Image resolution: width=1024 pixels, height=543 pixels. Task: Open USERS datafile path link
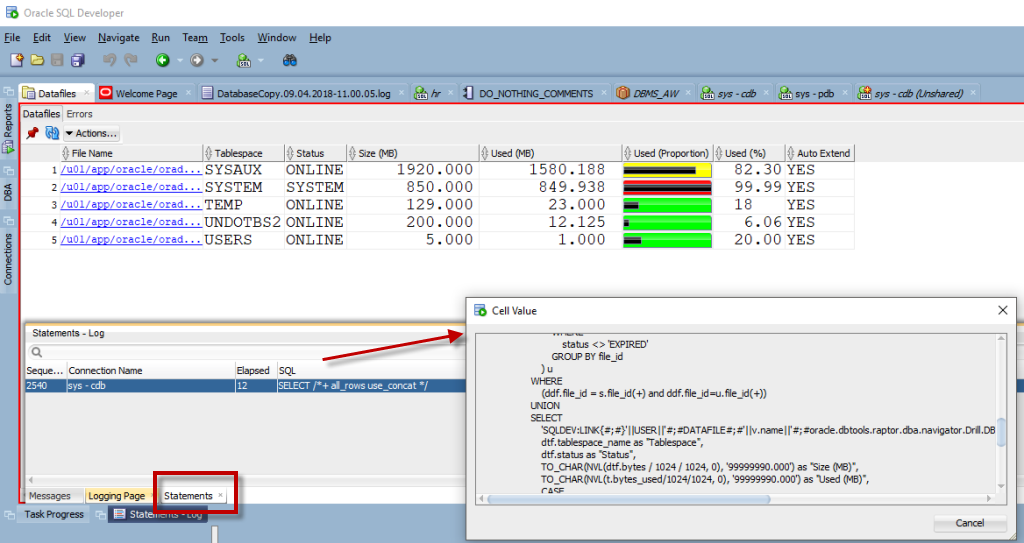tap(131, 240)
